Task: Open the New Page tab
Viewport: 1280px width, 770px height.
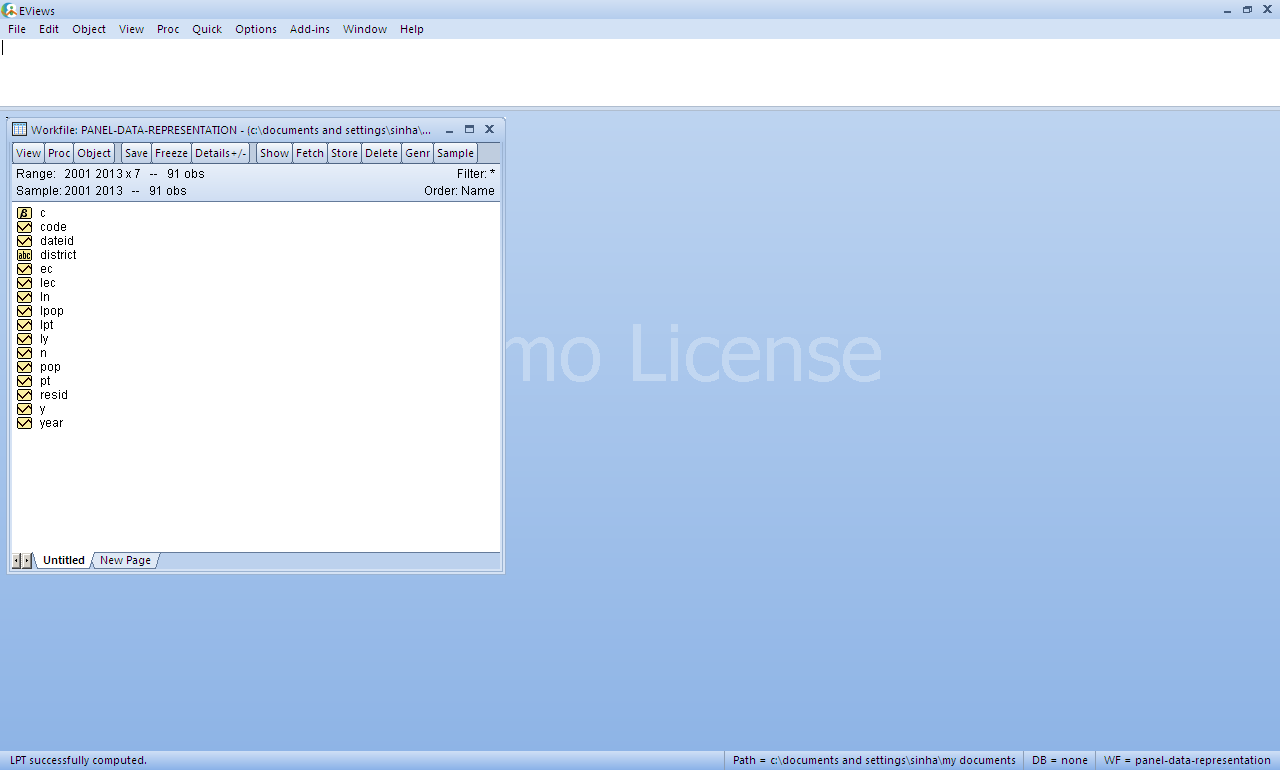Action: pos(125,560)
